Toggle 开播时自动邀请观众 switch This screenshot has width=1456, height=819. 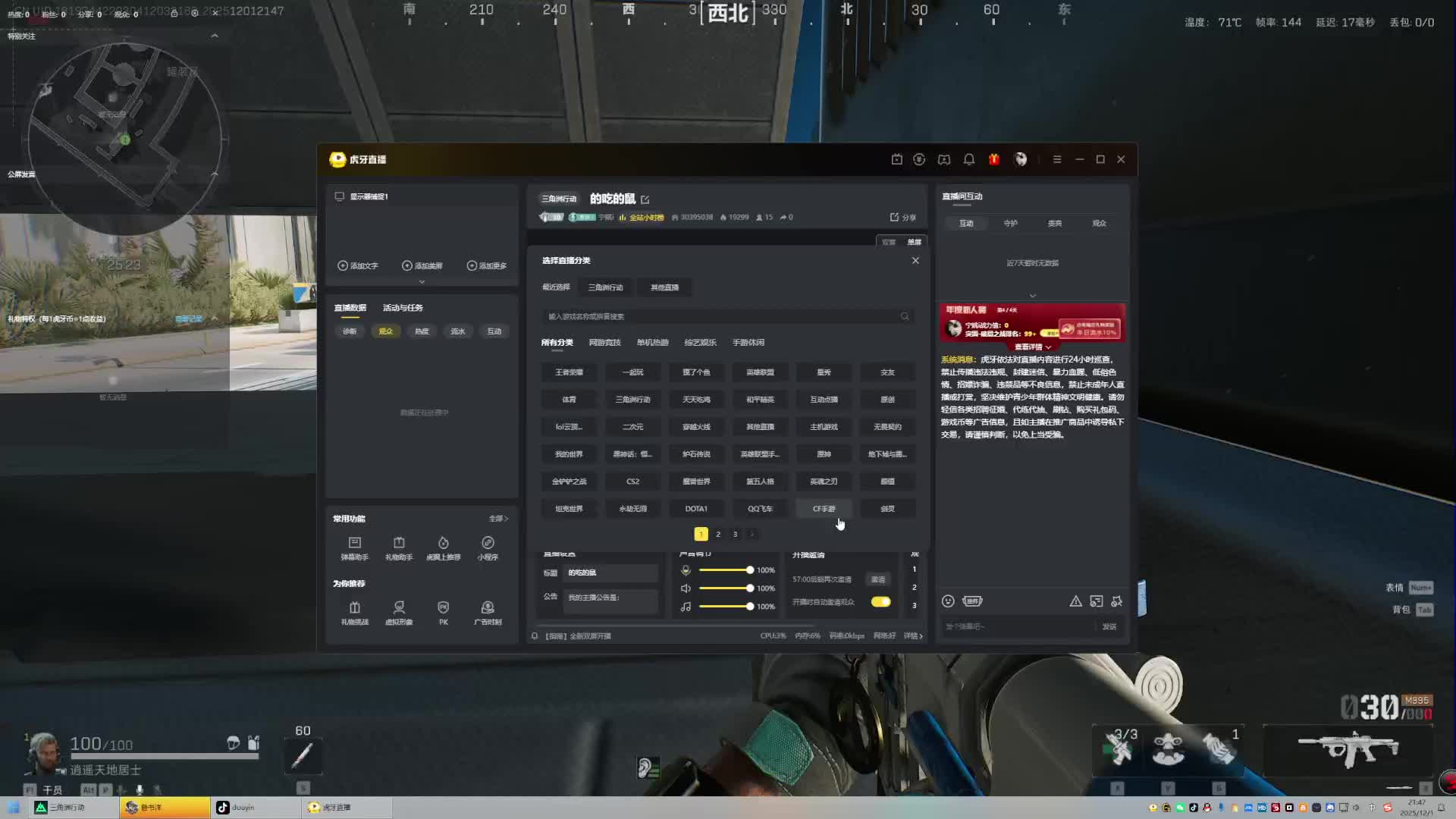point(880,602)
